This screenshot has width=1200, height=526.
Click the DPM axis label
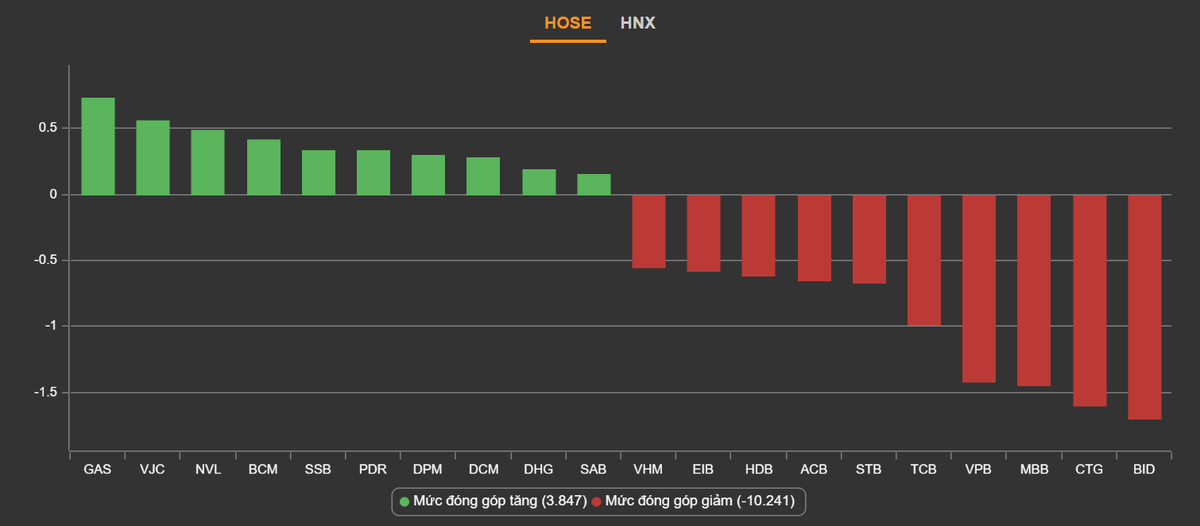428,468
